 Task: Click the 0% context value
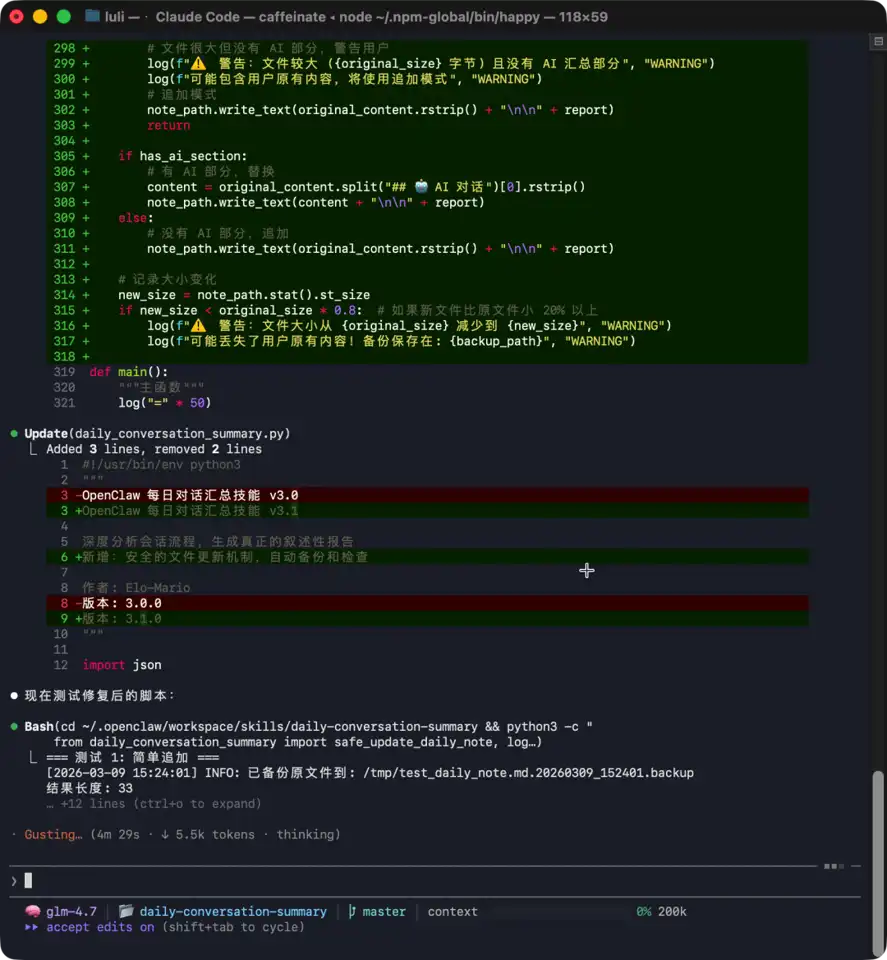click(643, 911)
